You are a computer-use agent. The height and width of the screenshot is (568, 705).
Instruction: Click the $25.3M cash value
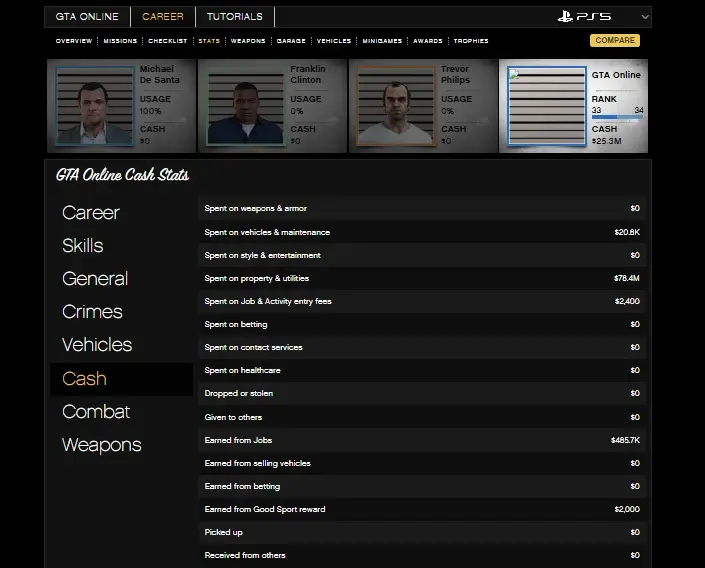pos(607,141)
